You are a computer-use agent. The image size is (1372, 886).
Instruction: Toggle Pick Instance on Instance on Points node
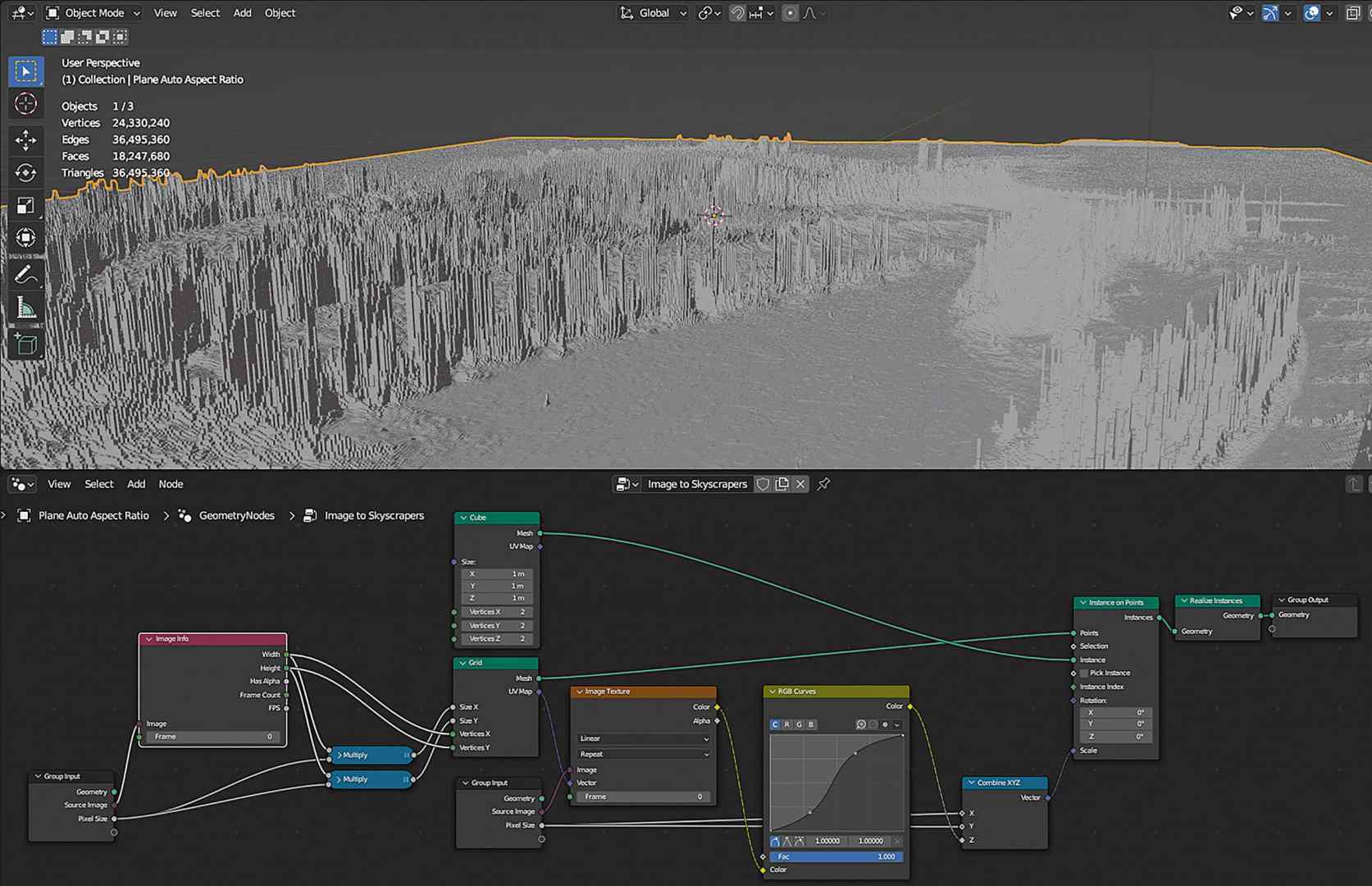tap(1084, 673)
